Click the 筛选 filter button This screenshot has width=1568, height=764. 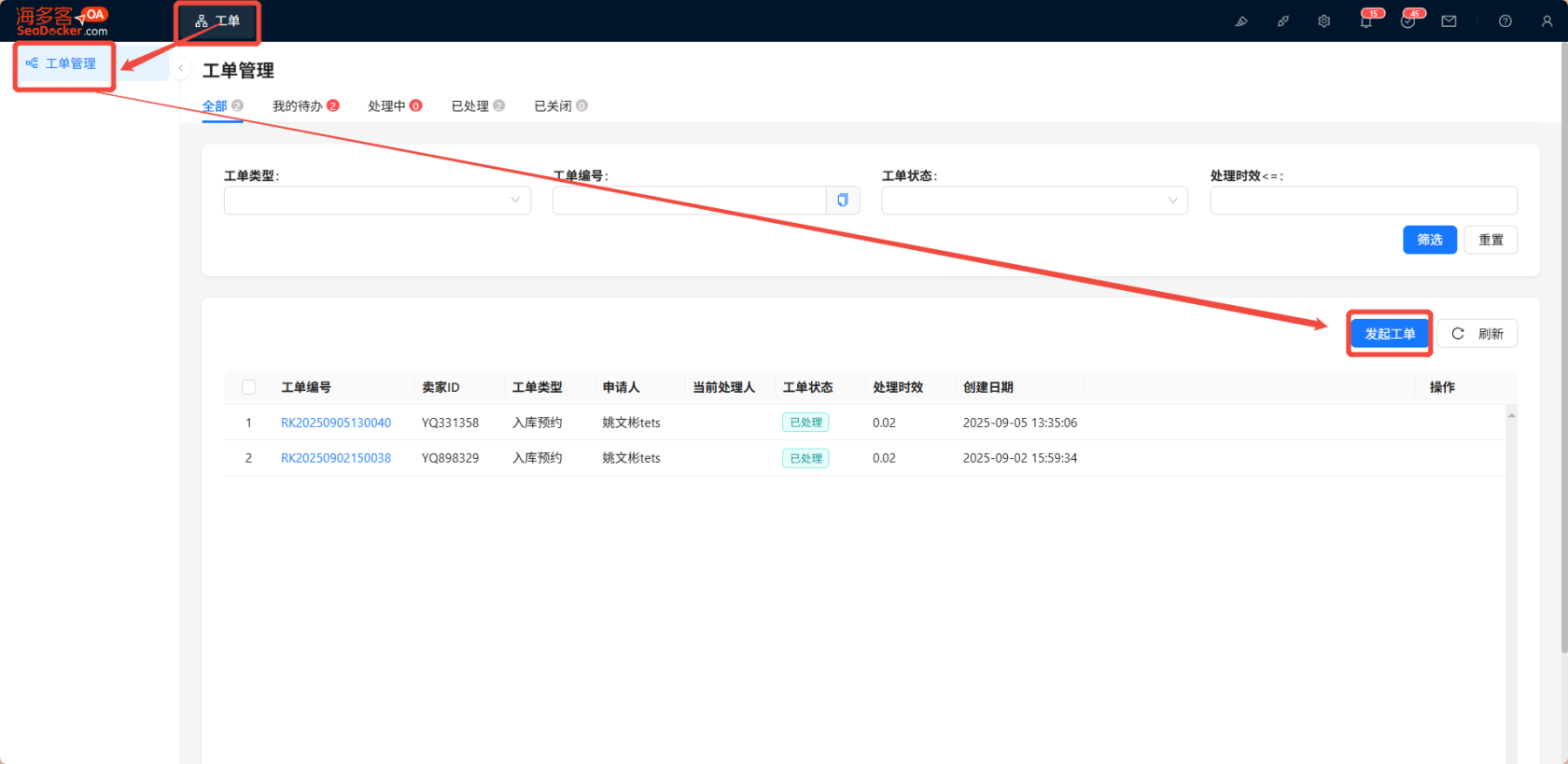(1429, 240)
